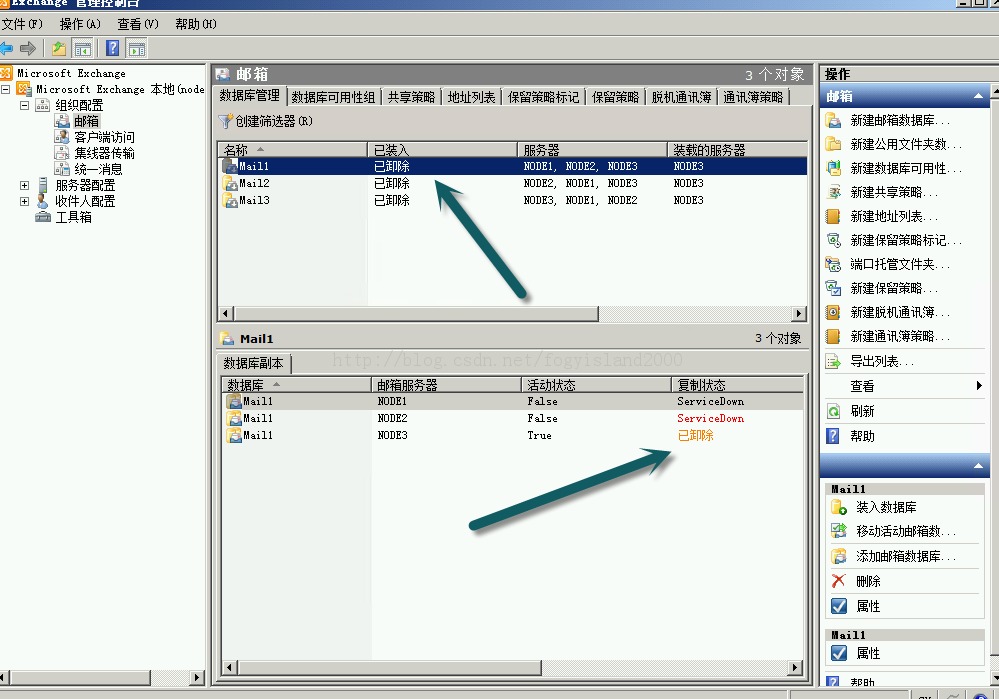Open the 操作(A) menu

[x=80, y=24]
